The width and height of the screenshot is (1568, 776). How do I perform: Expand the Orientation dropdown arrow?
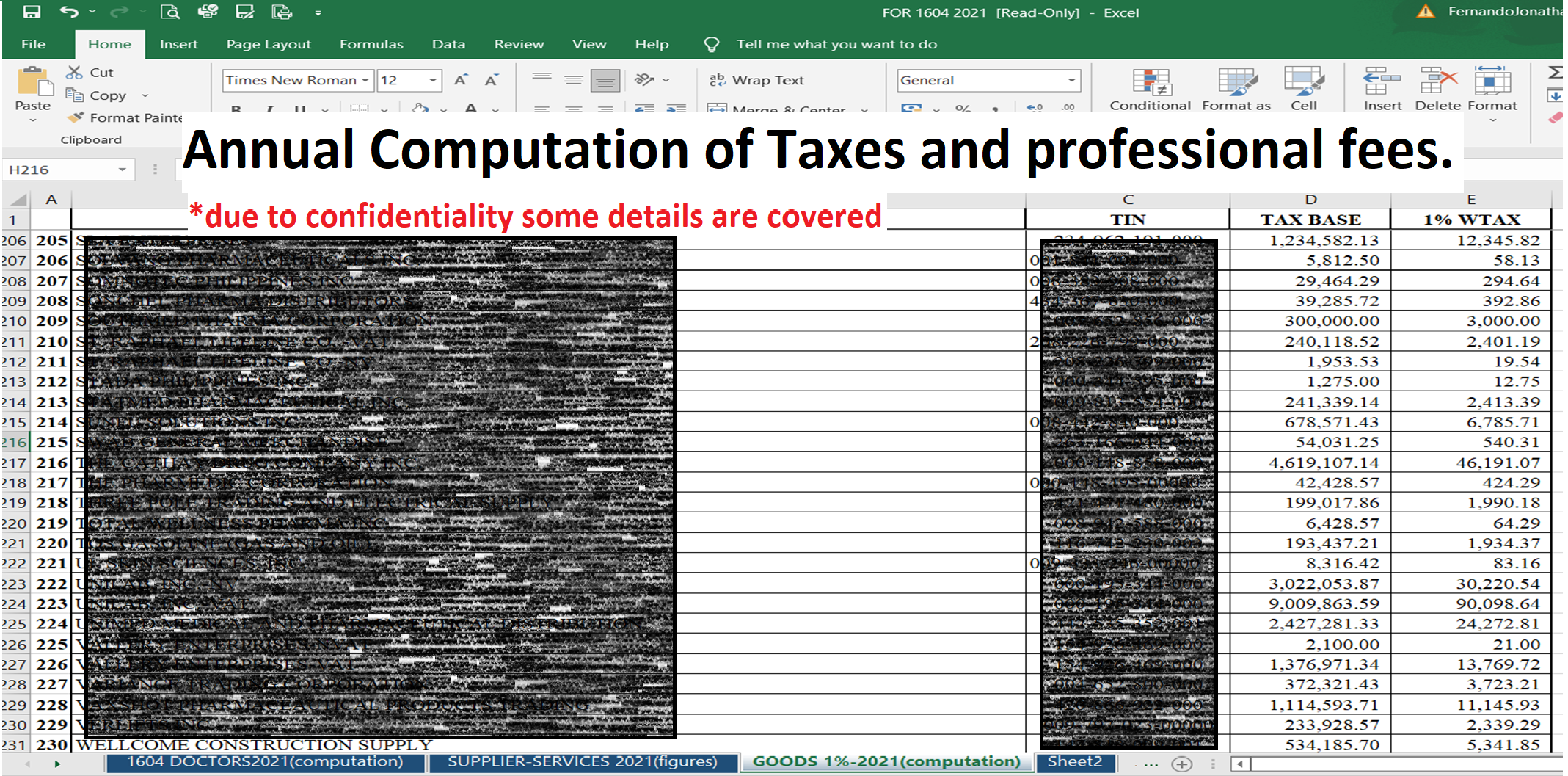pyautogui.click(x=666, y=80)
